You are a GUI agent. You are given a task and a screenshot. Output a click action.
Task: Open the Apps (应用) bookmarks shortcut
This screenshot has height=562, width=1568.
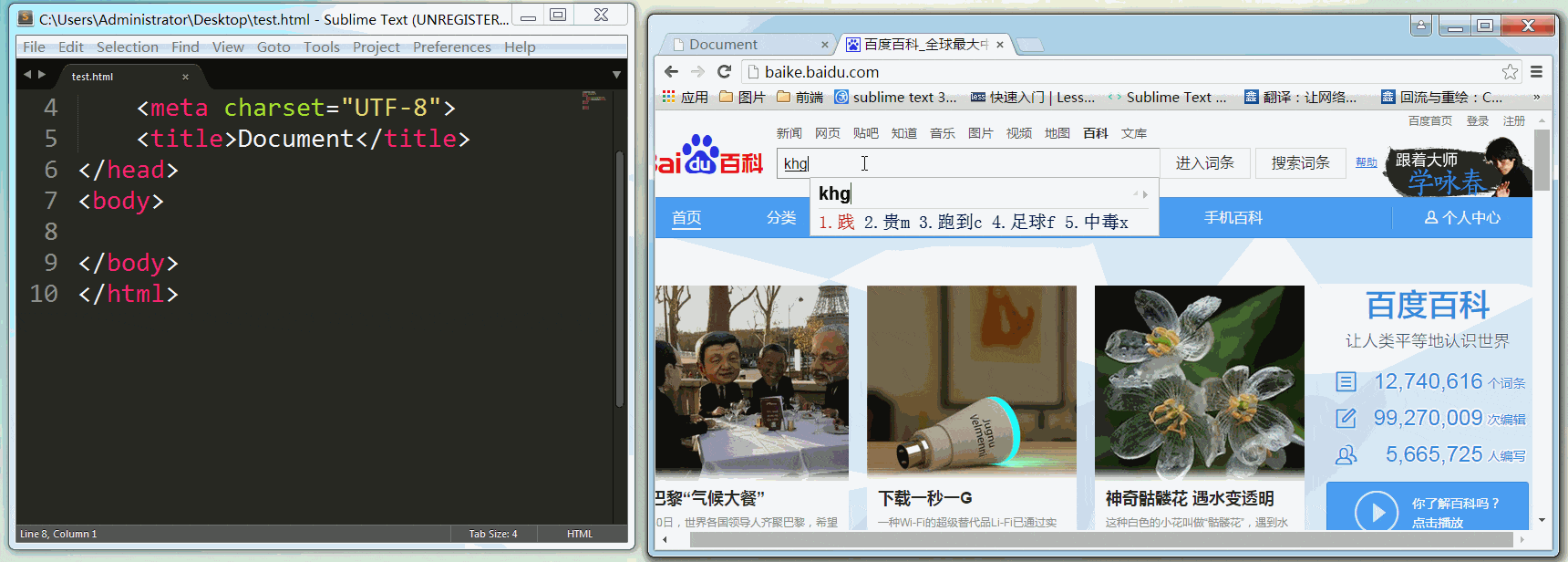point(685,97)
